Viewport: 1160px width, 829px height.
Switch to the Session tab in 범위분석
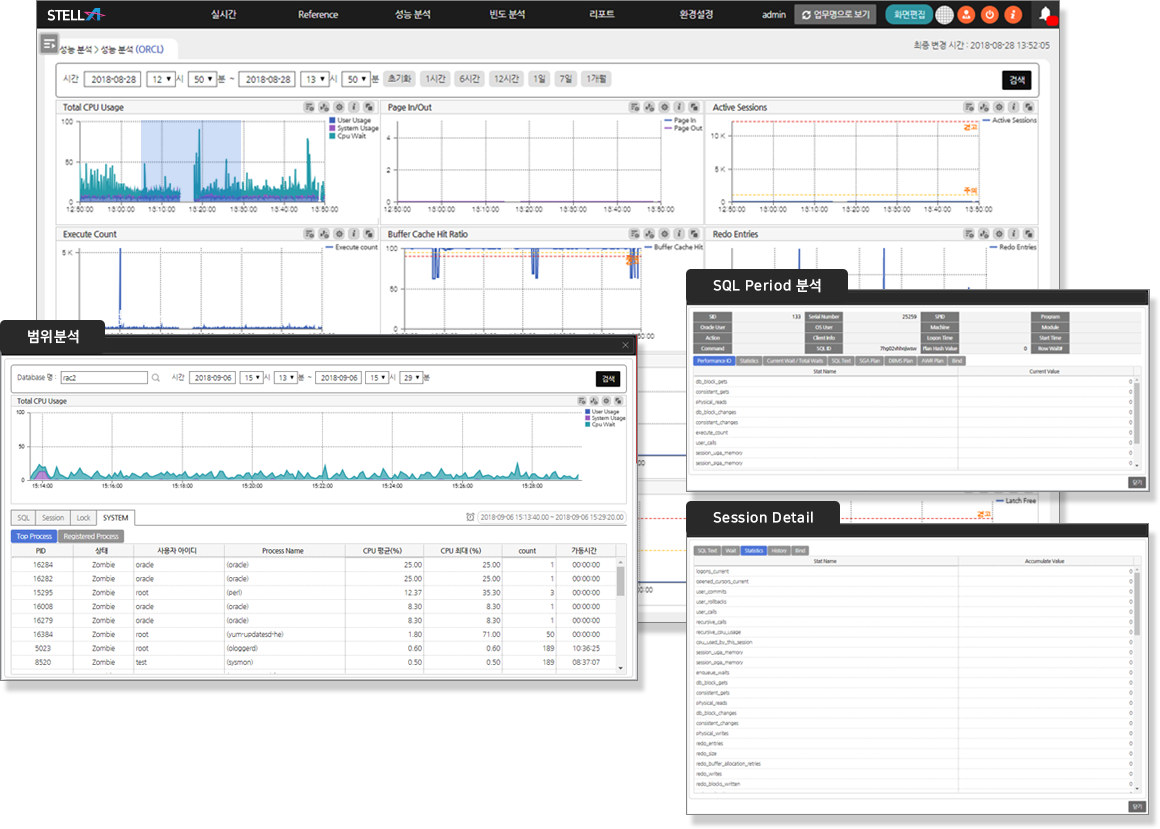pyautogui.click(x=53, y=518)
